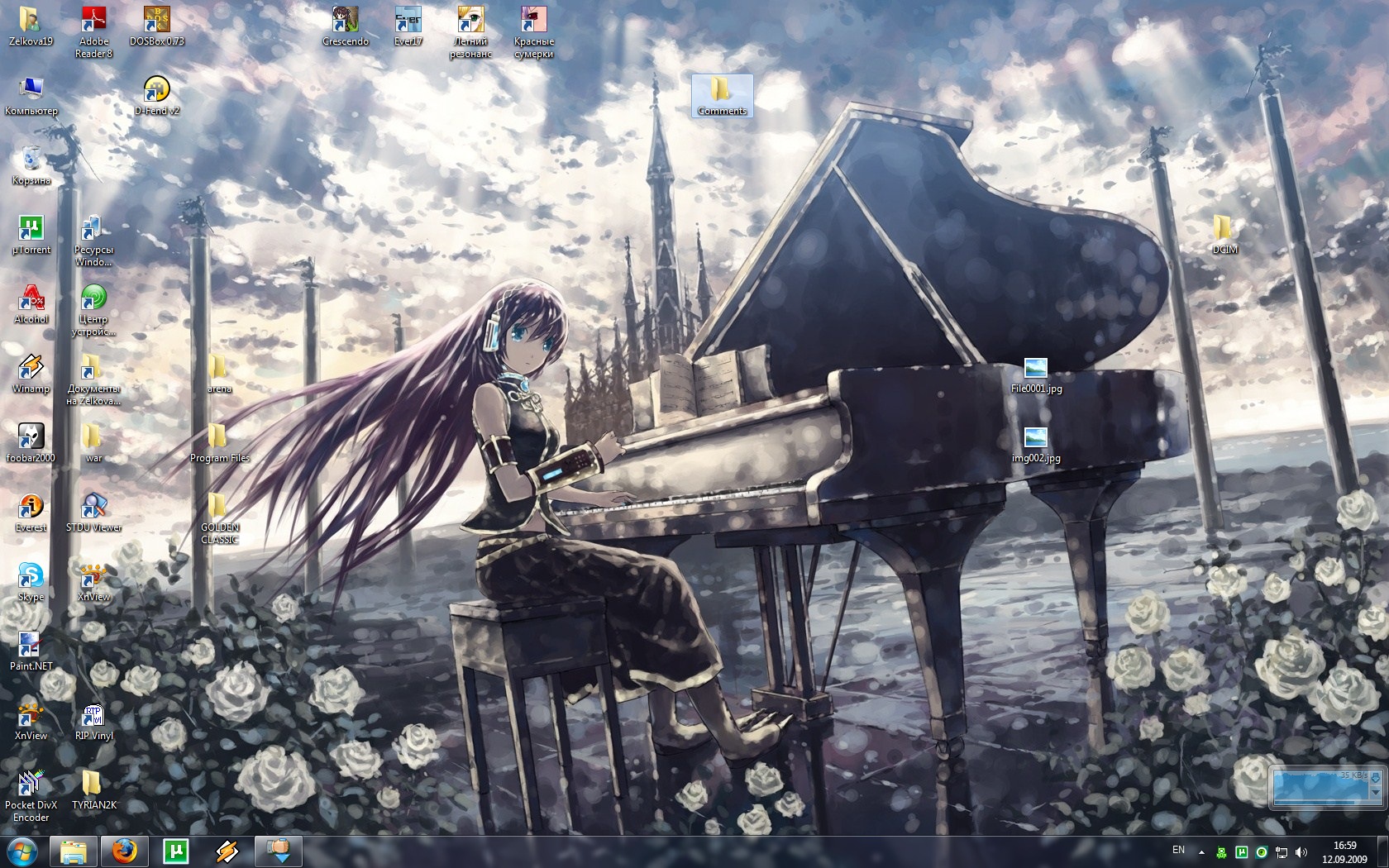Select the DCIM folder
The image size is (1389, 868).
pos(1224,235)
